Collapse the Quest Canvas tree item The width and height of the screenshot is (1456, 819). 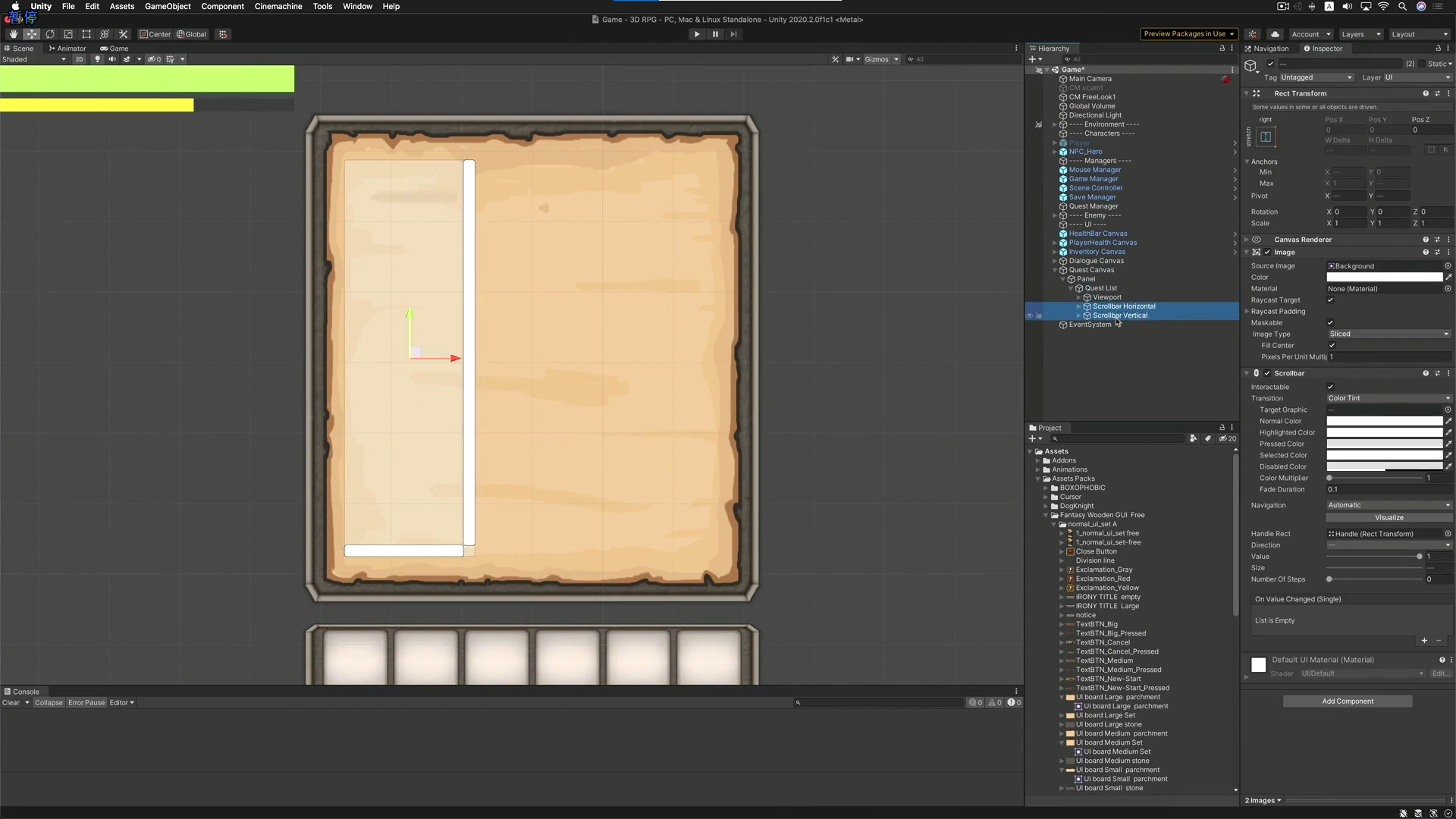[1055, 270]
